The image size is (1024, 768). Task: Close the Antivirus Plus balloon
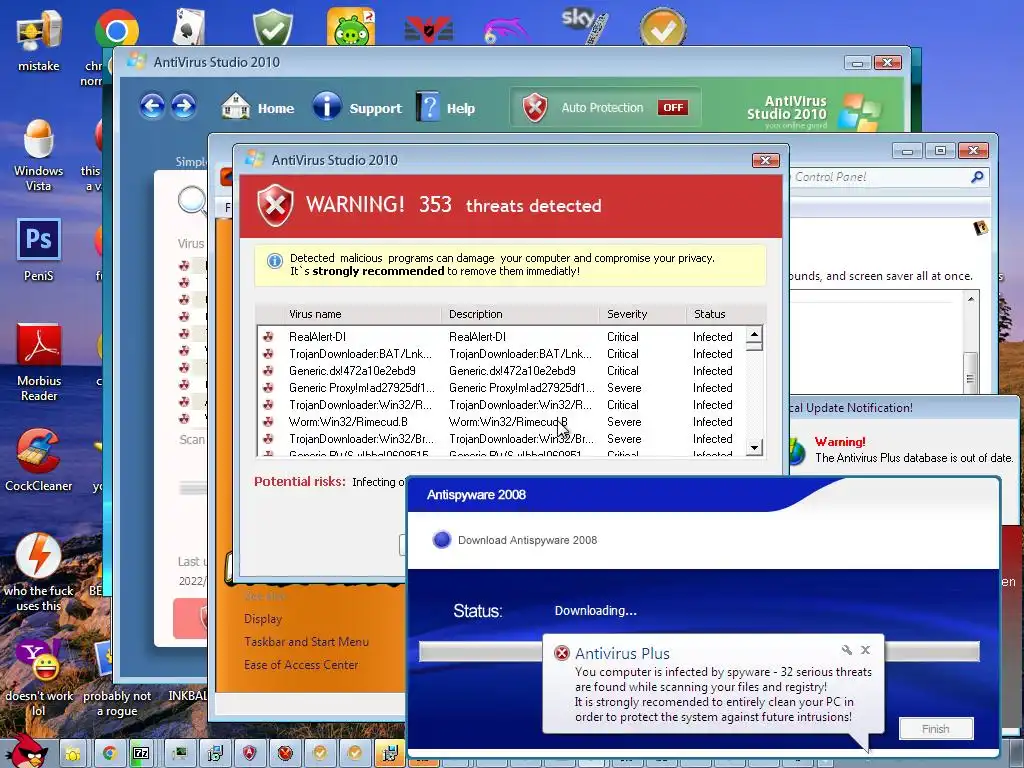point(865,650)
